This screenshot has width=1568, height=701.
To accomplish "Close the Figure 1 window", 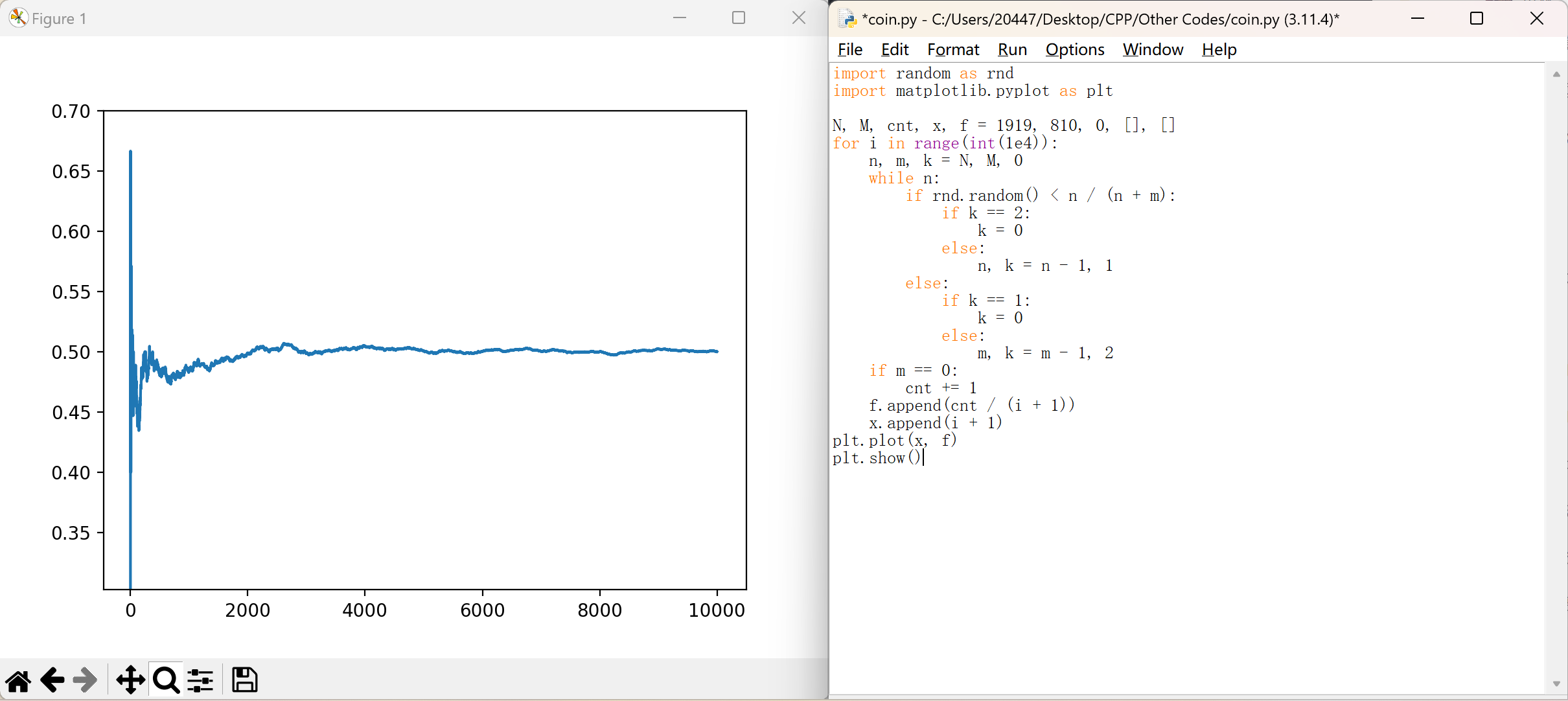I will point(799,18).
